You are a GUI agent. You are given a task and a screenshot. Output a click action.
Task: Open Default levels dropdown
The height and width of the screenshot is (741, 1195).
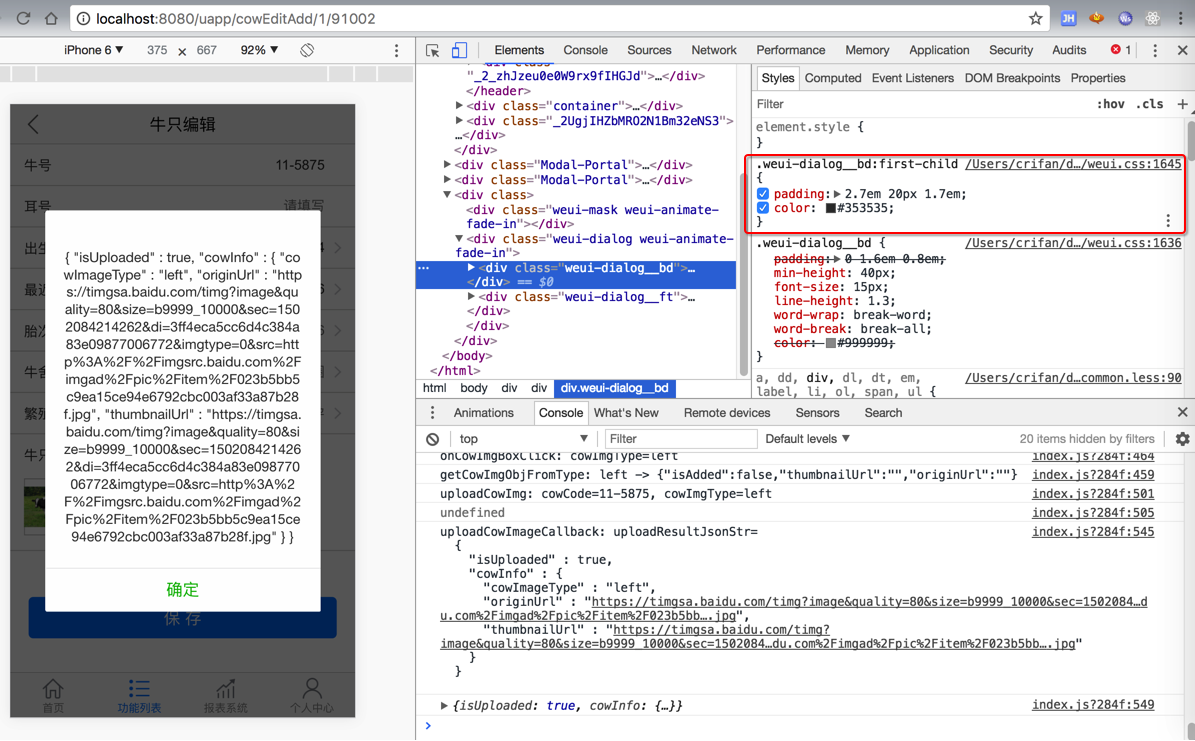[808, 439]
